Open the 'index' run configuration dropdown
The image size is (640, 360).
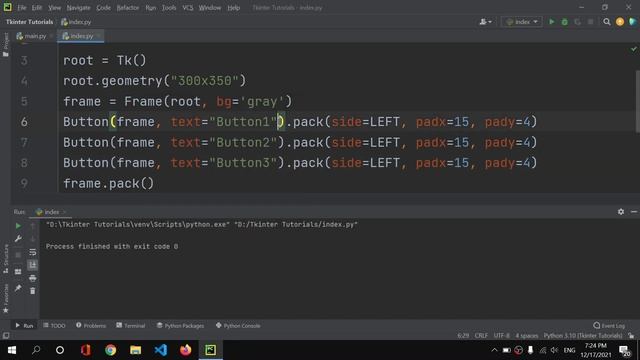point(522,22)
